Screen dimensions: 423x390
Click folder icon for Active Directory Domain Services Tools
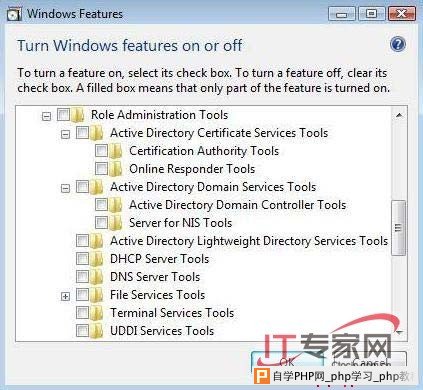[97, 187]
